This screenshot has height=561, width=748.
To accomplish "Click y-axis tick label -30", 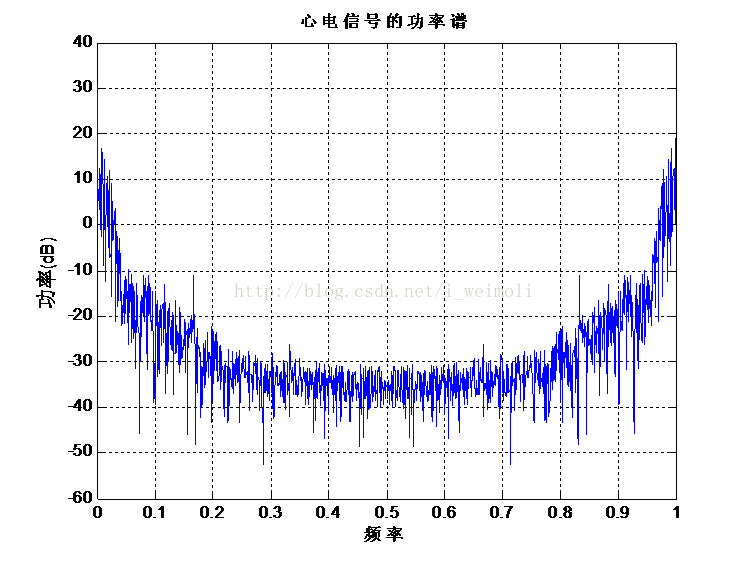I will click(x=80, y=361).
